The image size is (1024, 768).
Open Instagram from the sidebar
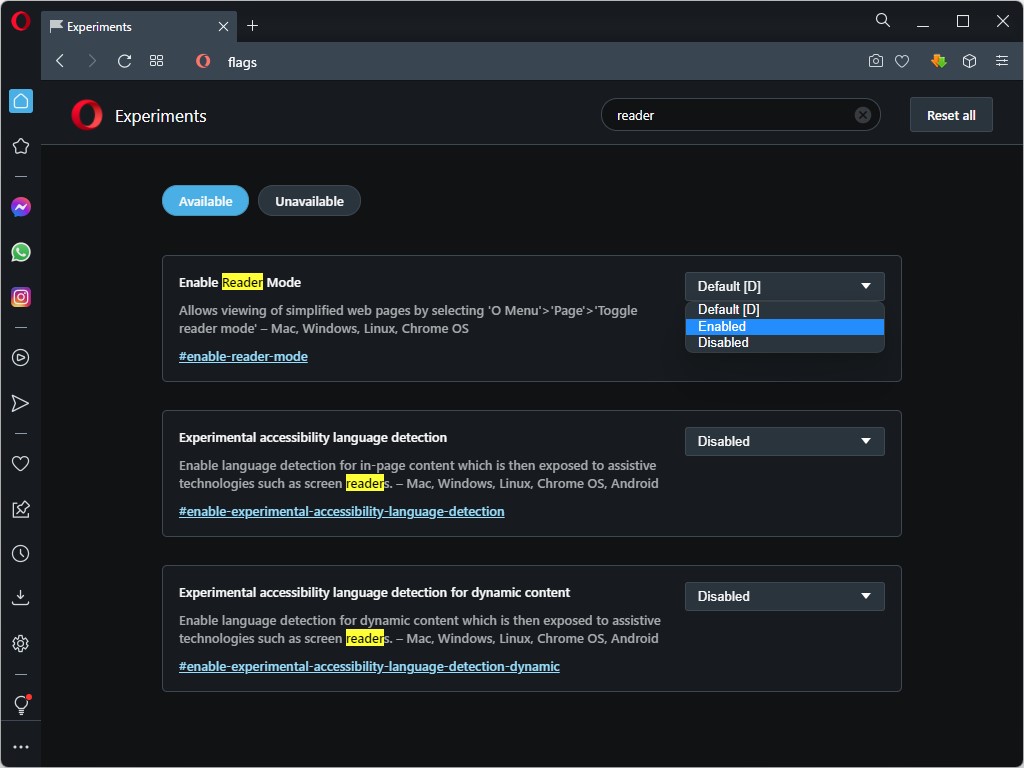coord(20,297)
